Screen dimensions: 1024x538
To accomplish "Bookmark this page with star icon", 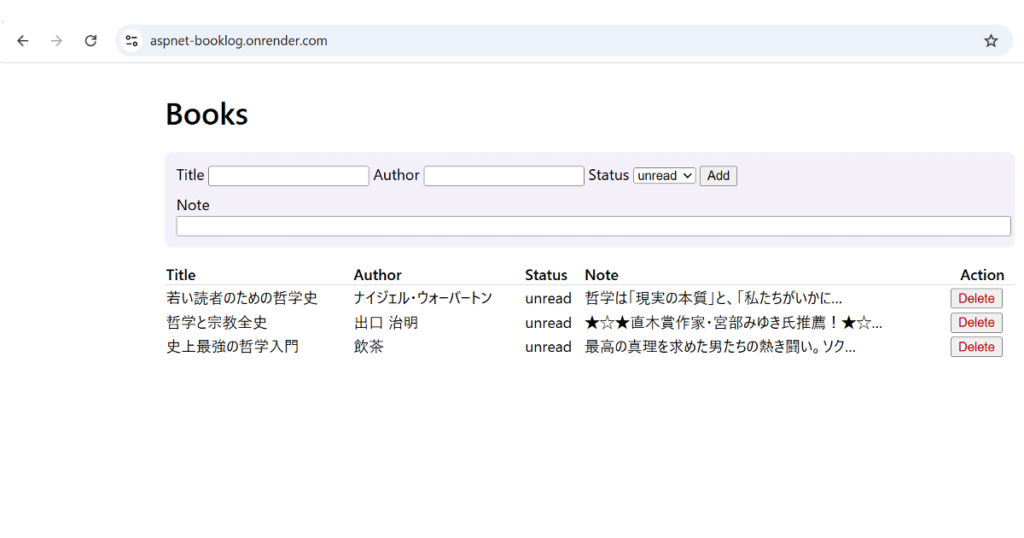I will click(x=990, y=41).
